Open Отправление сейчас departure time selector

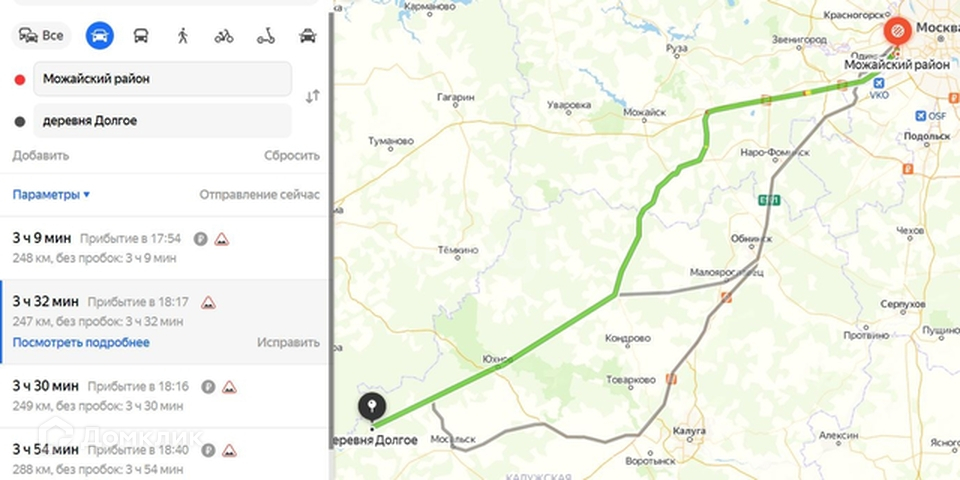260,195
